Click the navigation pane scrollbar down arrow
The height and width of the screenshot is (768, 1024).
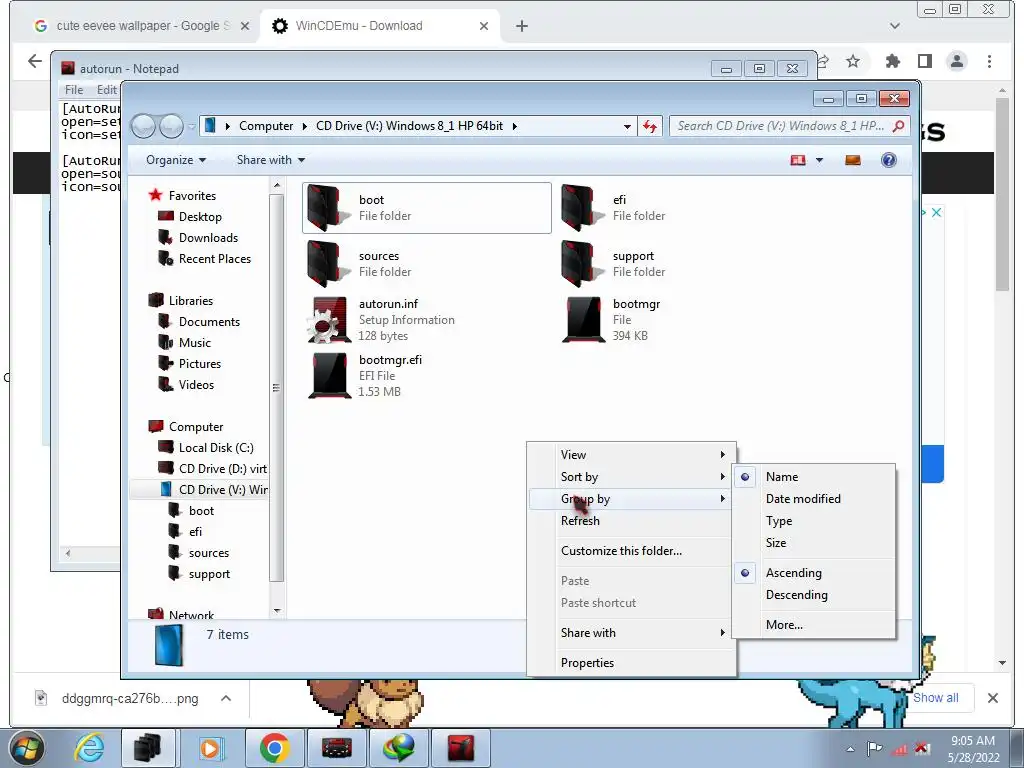pyautogui.click(x=277, y=611)
